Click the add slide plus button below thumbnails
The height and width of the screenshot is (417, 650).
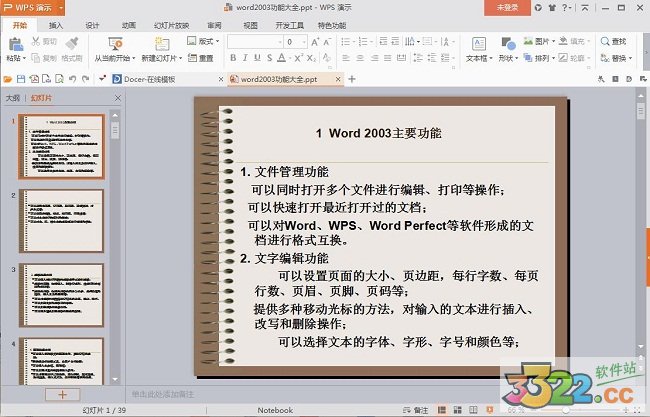62,395
